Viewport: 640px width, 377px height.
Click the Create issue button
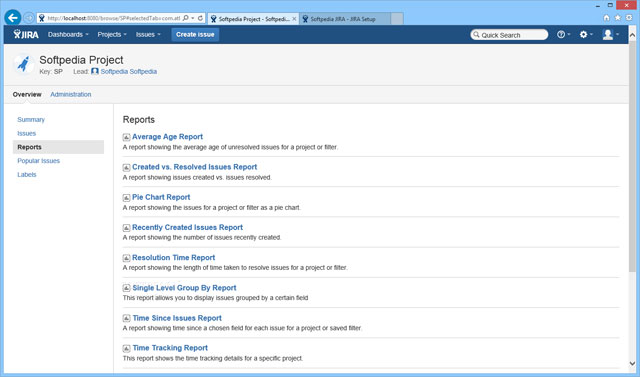click(x=195, y=35)
